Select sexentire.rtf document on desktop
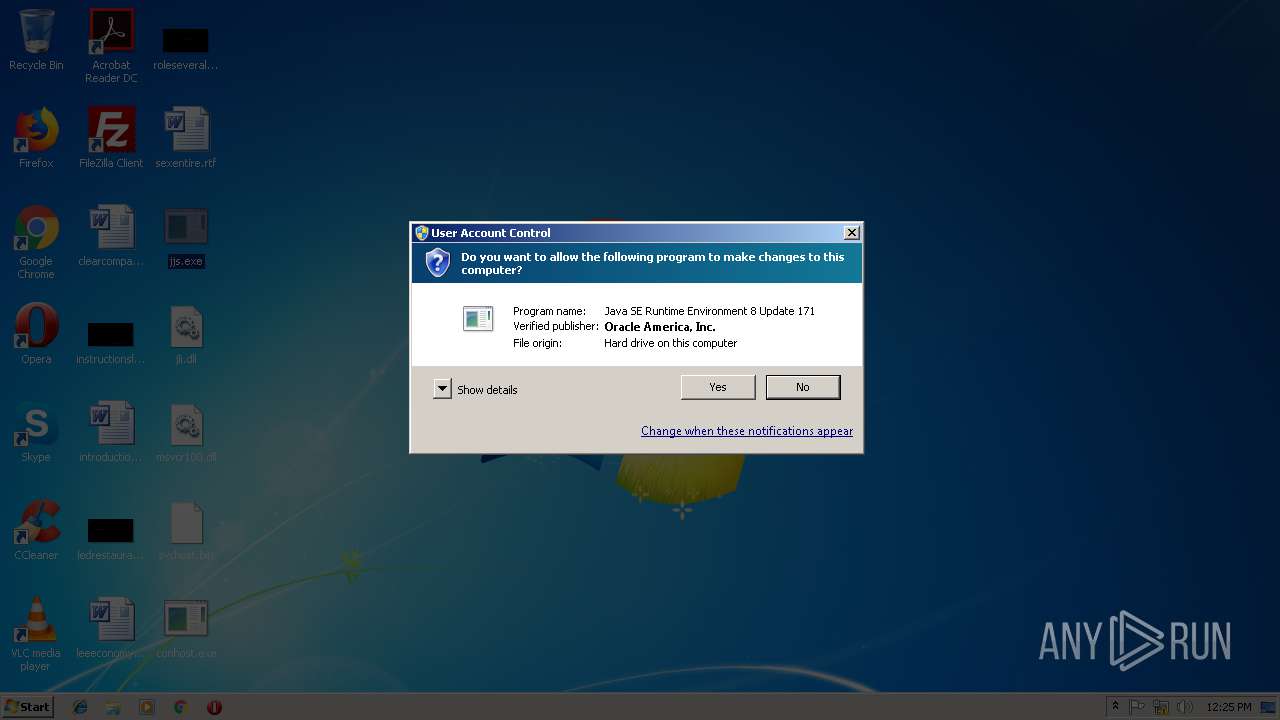 186,138
